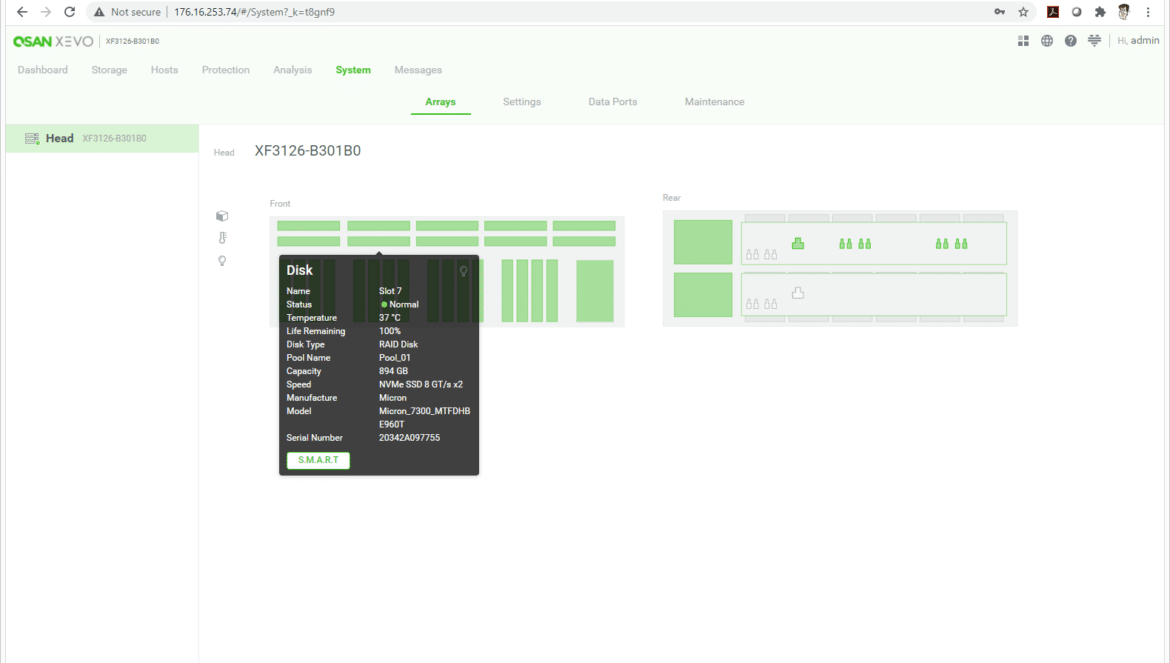Screen dimensions: 1170x663
Task: Click the NVMe SSD 8 GT/s x2 speed value
Action: [x=421, y=385]
